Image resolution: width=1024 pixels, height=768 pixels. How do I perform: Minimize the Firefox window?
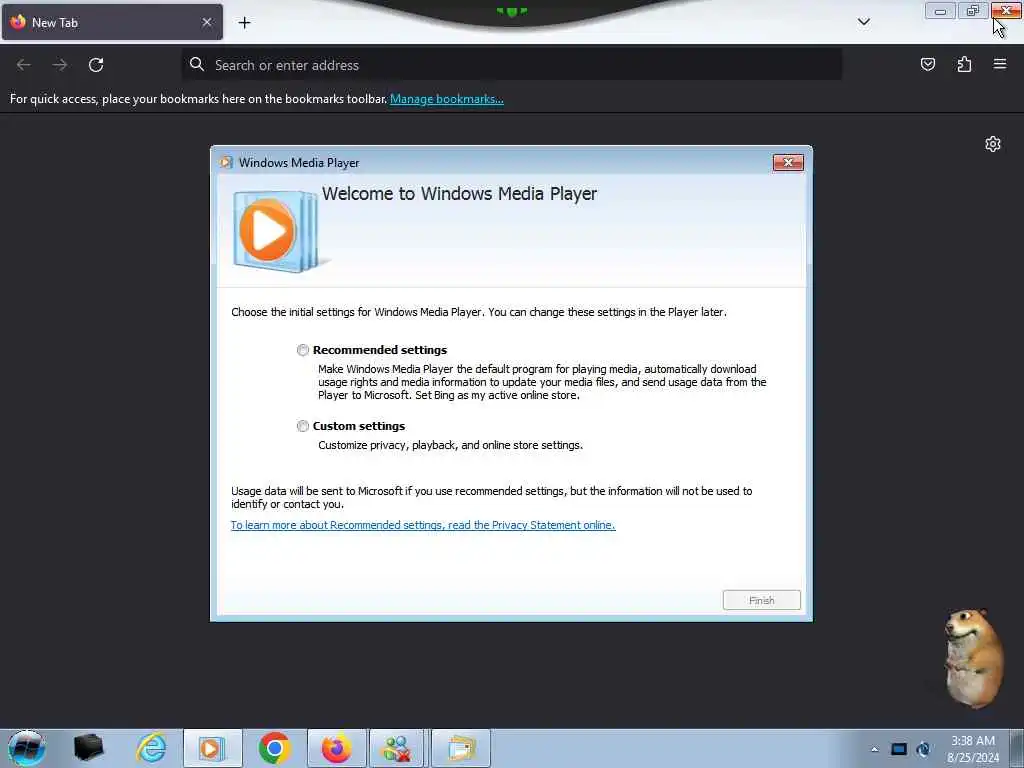tap(940, 11)
